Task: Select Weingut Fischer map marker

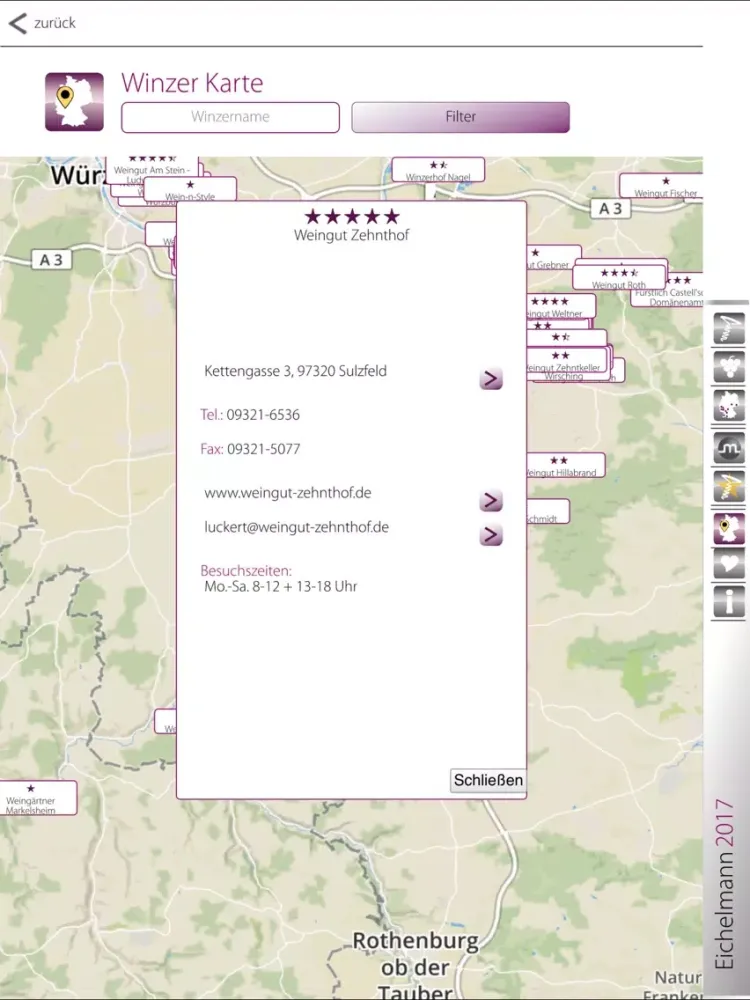Action: coord(663,186)
